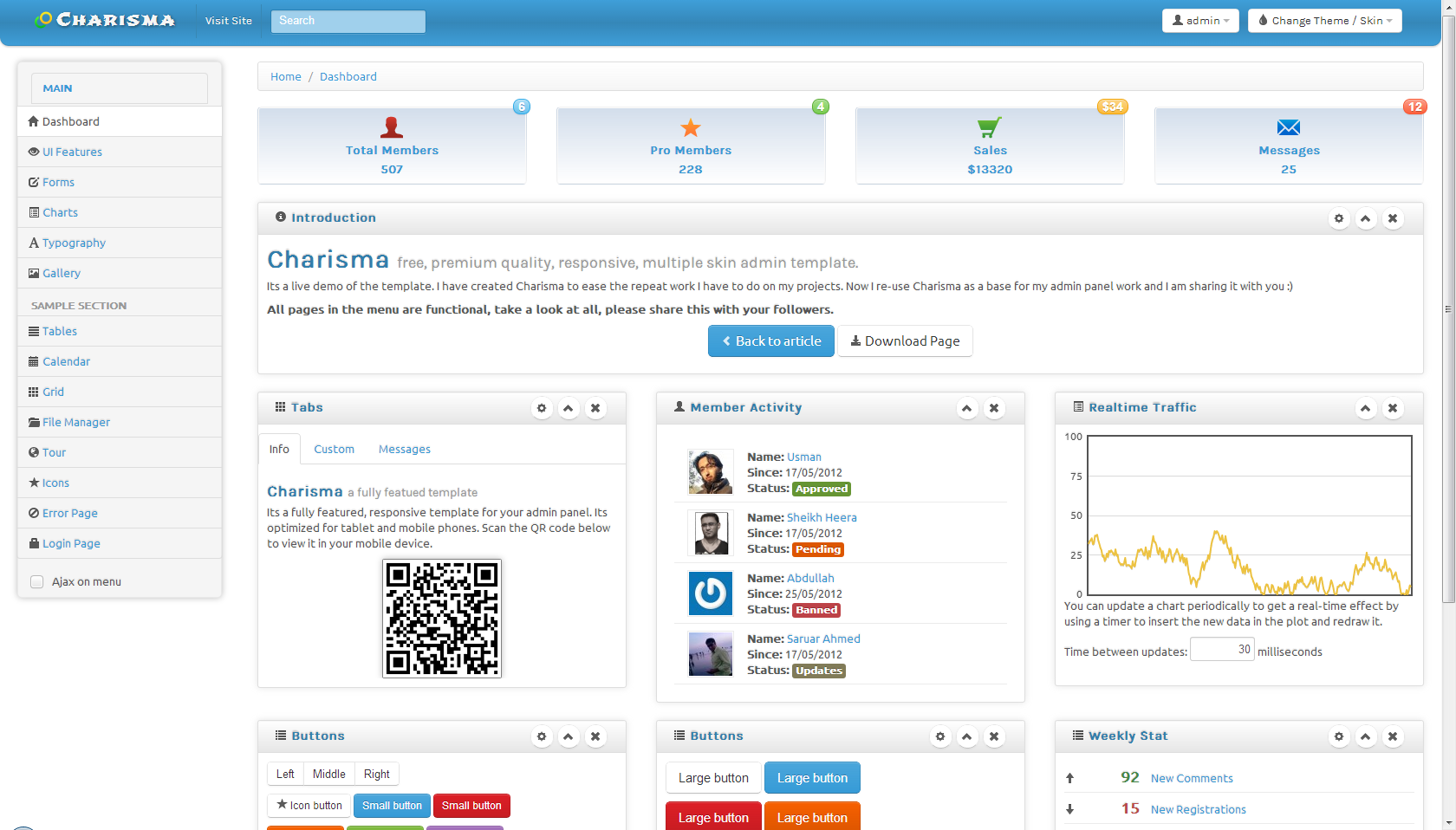1456x830 pixels.
Task: Click the red Small button
Action: (471, 806)
